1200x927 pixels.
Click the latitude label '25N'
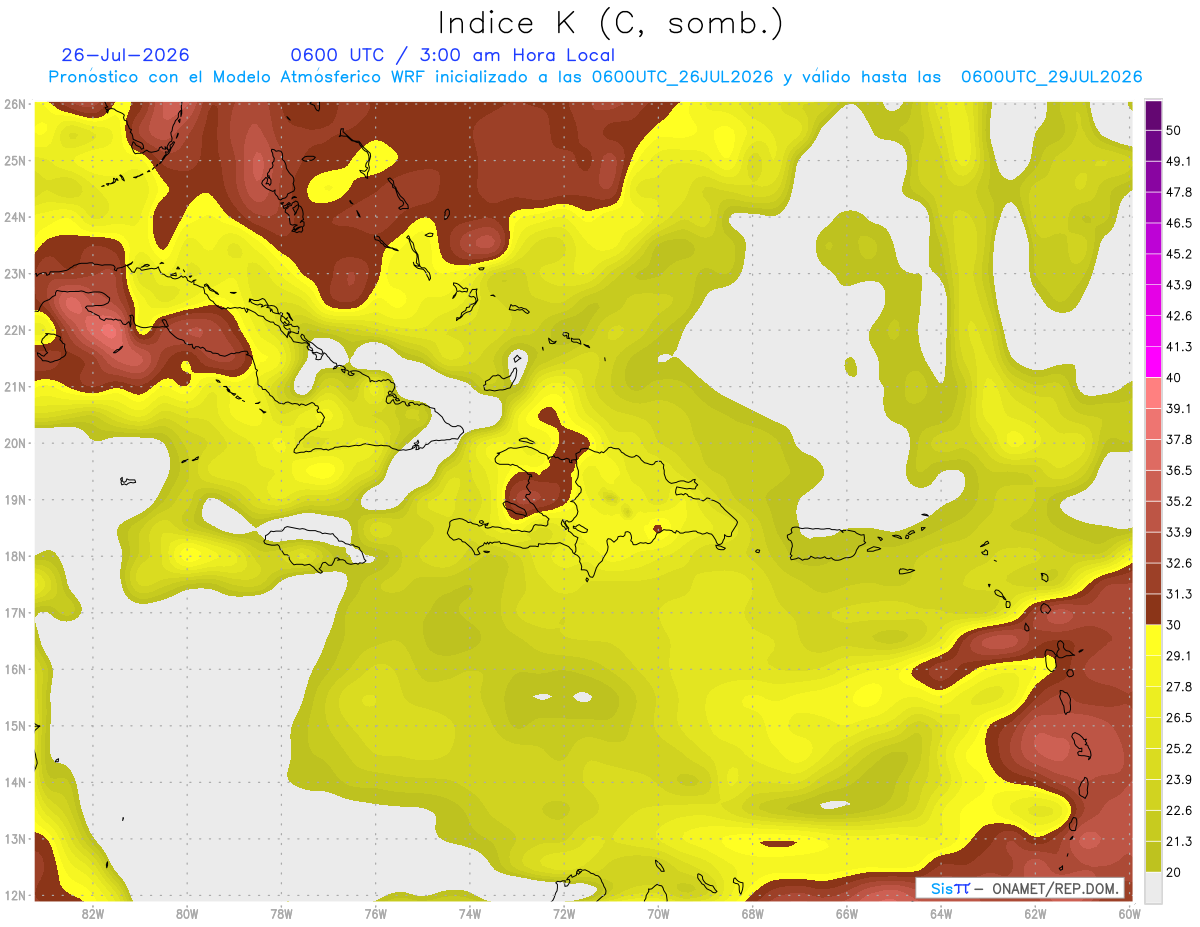[15, 160]
